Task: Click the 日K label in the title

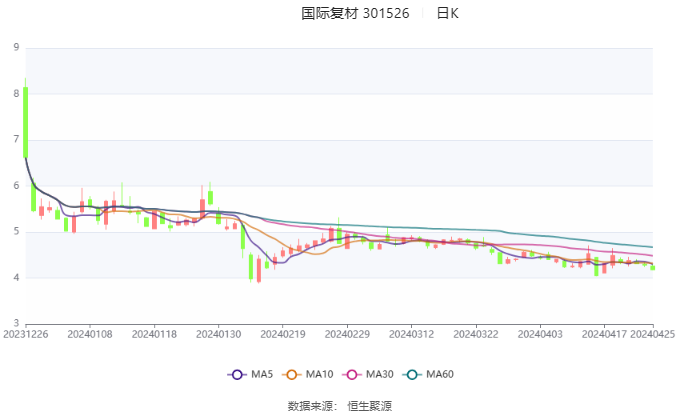Action: 448,13
